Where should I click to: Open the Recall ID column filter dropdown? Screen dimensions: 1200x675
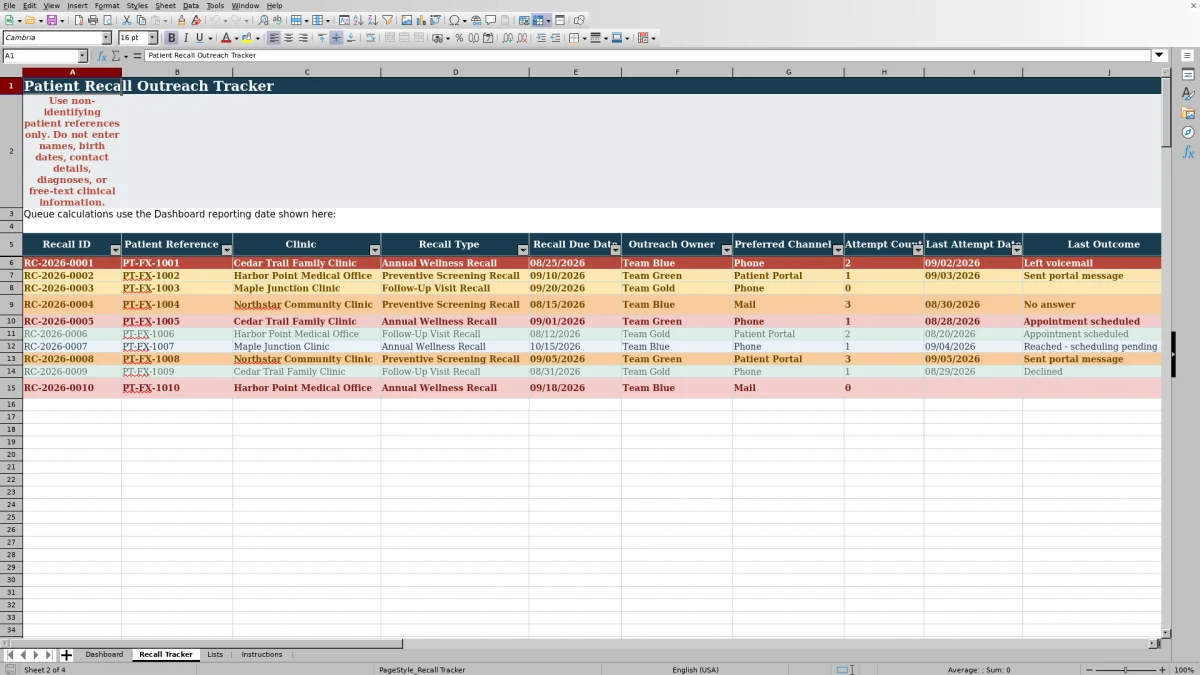115,250
